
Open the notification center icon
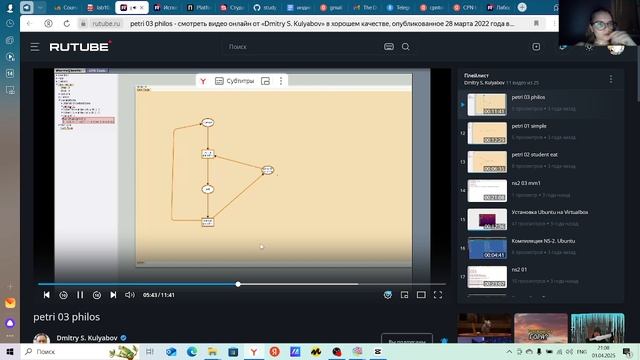(627, 351)
